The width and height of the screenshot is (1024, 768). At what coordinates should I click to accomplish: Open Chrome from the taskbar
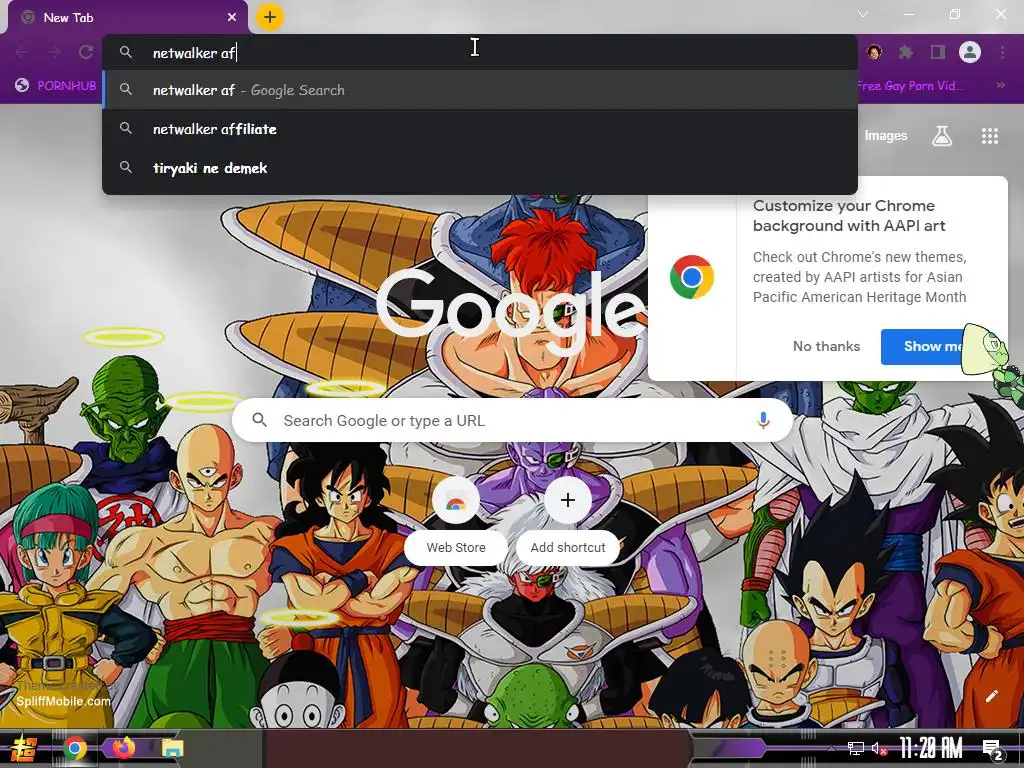[75, 748]
